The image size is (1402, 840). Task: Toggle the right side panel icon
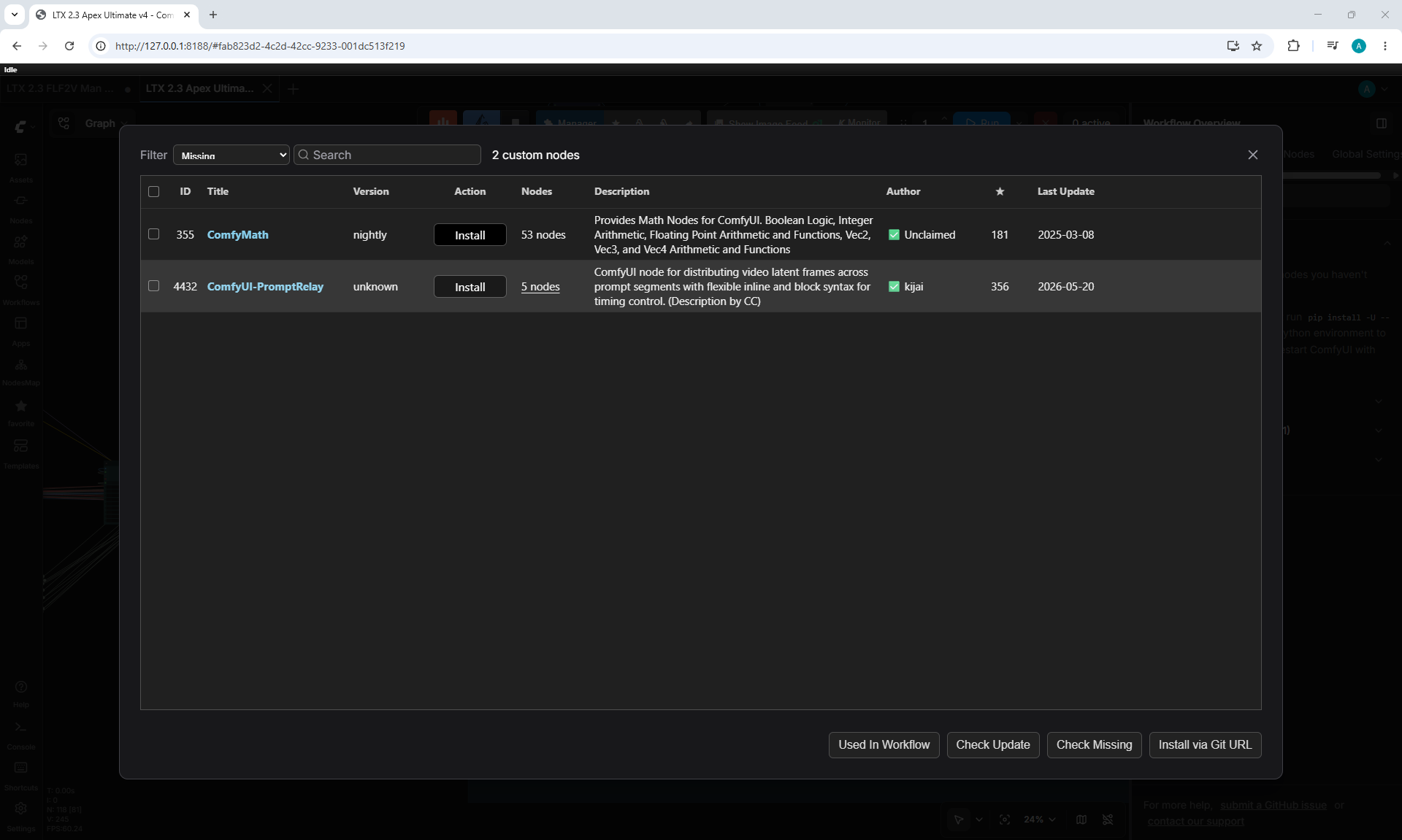click(1382, 123)
